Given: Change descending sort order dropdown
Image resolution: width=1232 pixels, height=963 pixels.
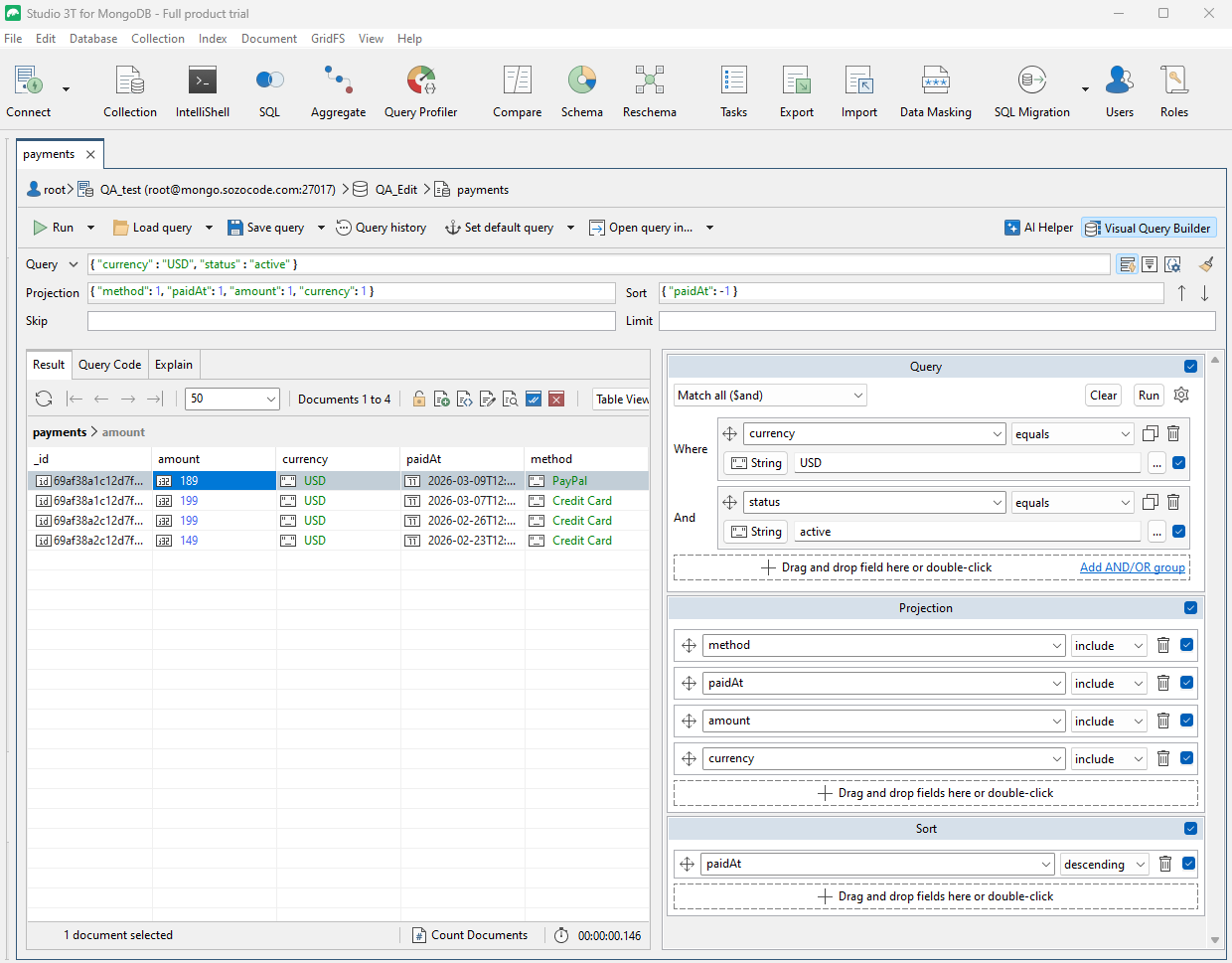Looking at the screenshot, I should click(x=1105, y=864).
